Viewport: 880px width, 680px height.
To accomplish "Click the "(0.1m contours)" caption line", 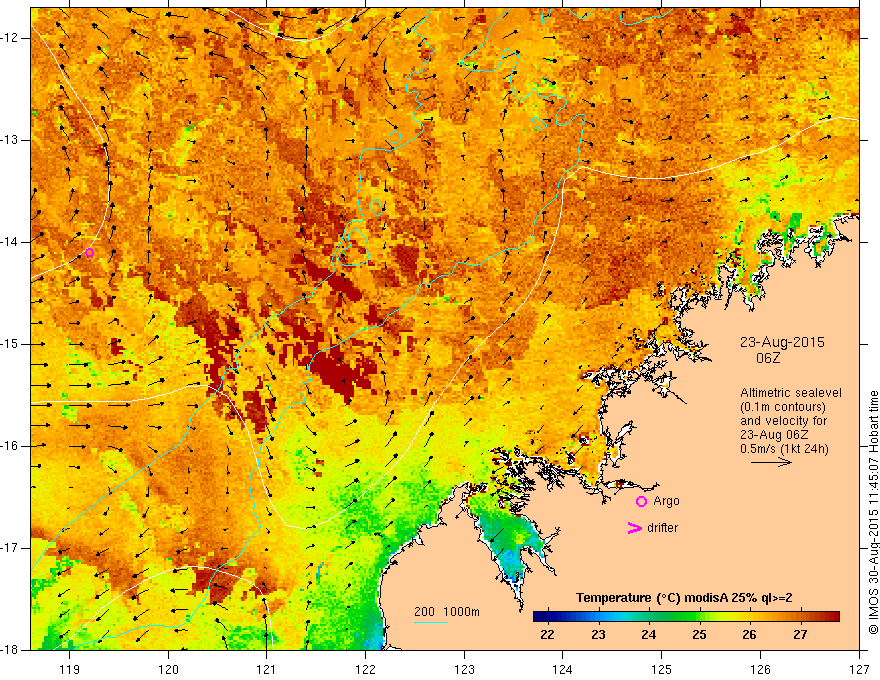I will [x=783, y=407].
